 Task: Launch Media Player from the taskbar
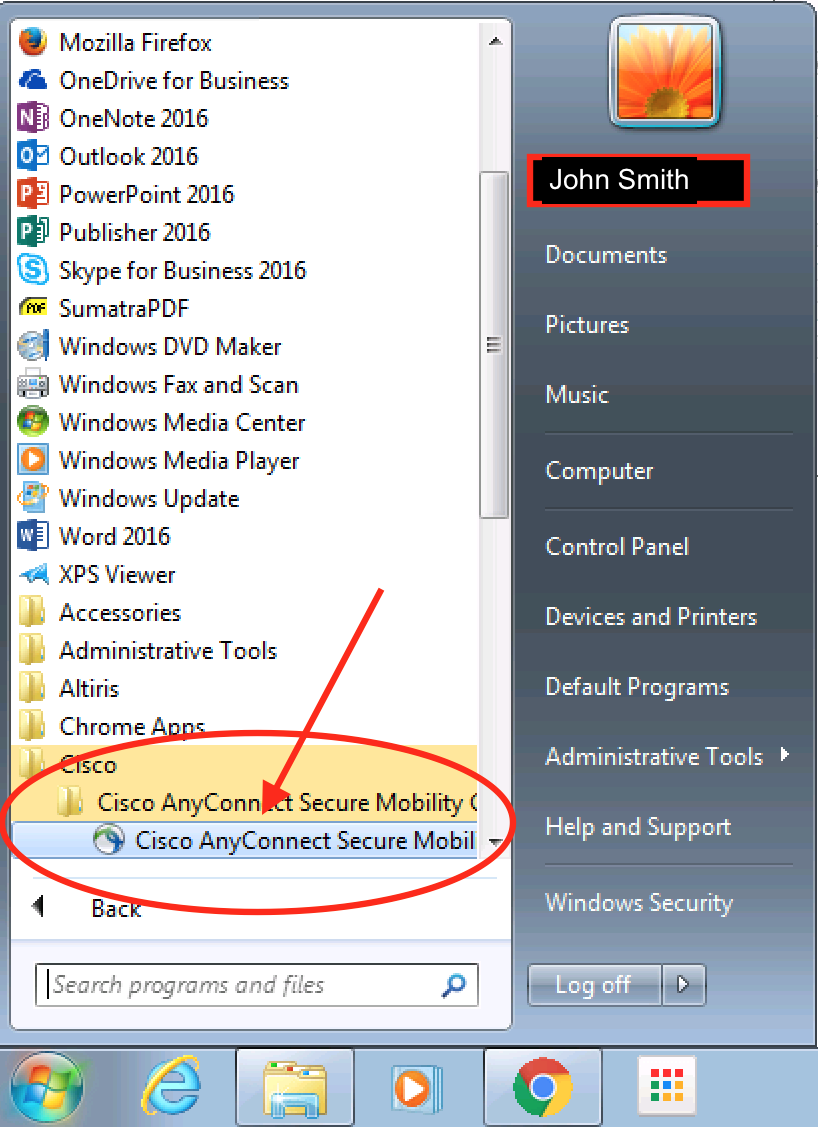click(x=417, y=1088)
